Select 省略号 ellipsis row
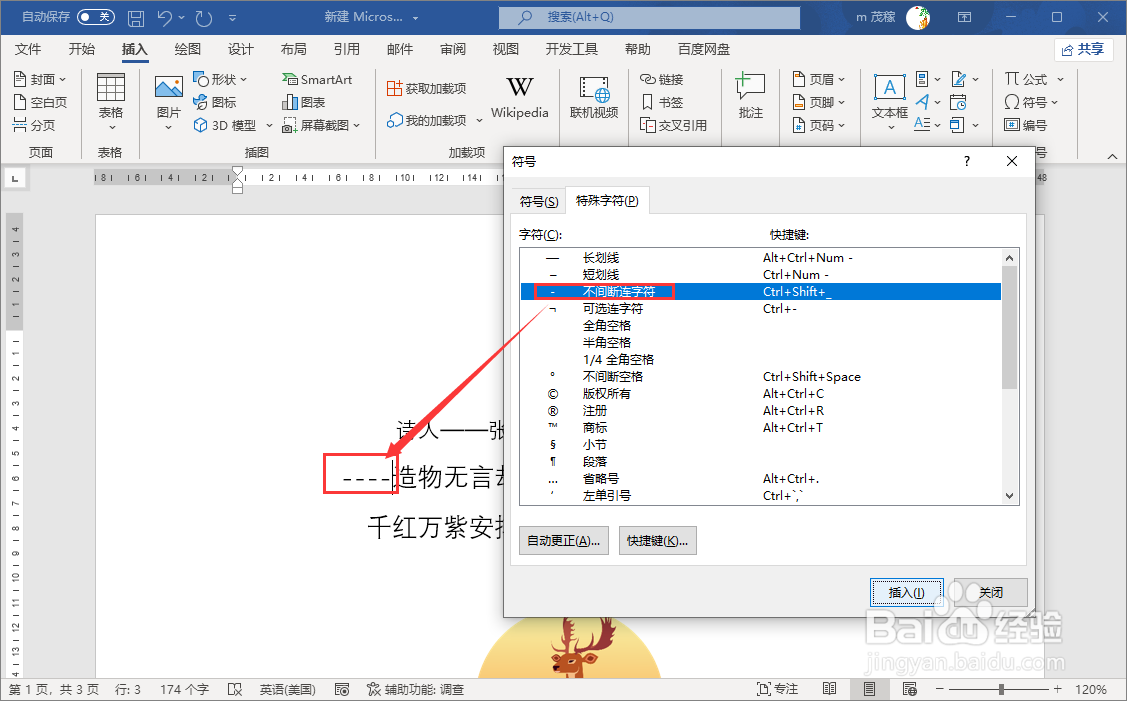Screen dimensions: 1127x701 760,478
